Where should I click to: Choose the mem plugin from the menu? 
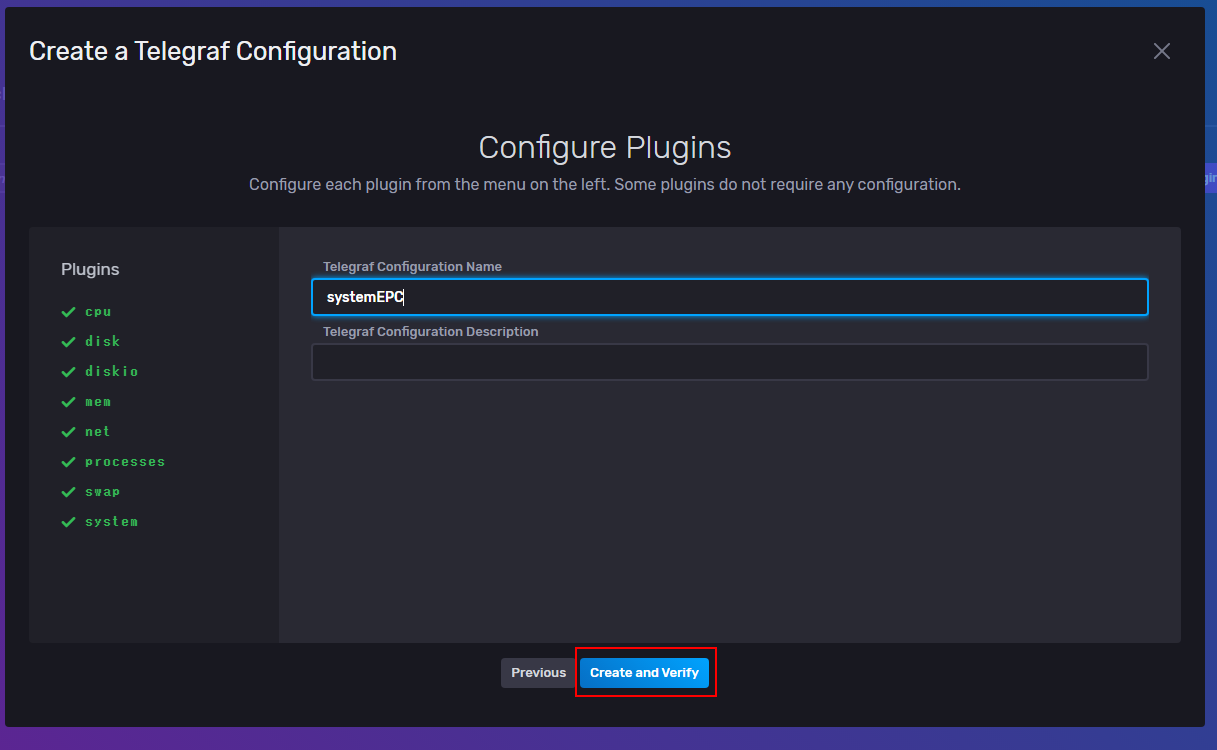click(x=98, y=402)
